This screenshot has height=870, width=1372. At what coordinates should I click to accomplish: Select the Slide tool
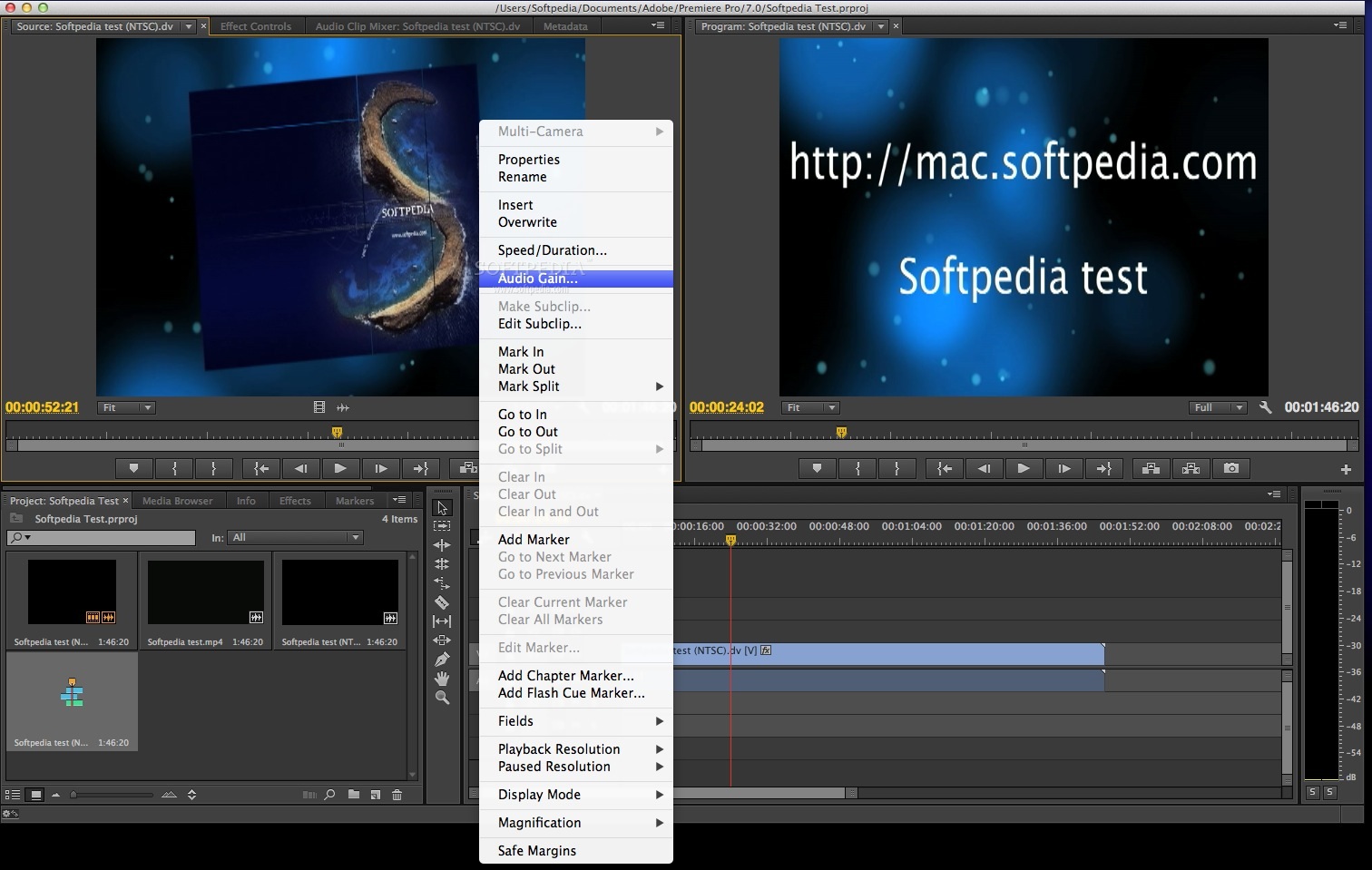[442, 640]
